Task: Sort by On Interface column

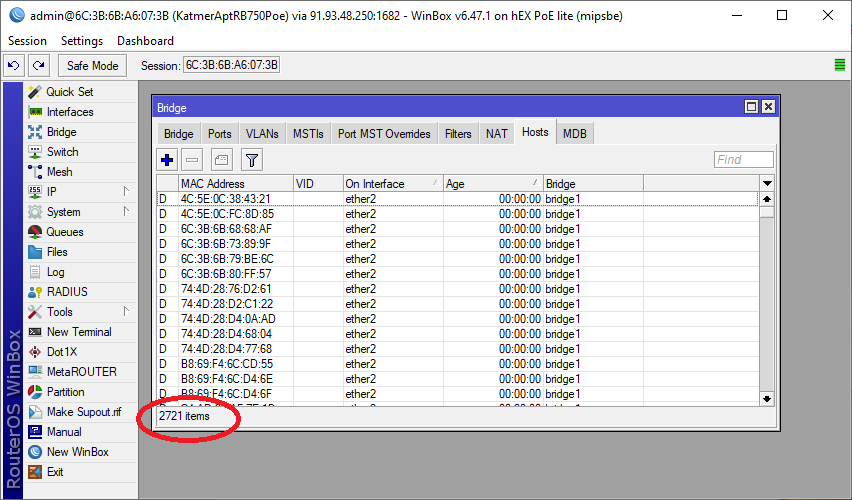Action: click(393, 184)
